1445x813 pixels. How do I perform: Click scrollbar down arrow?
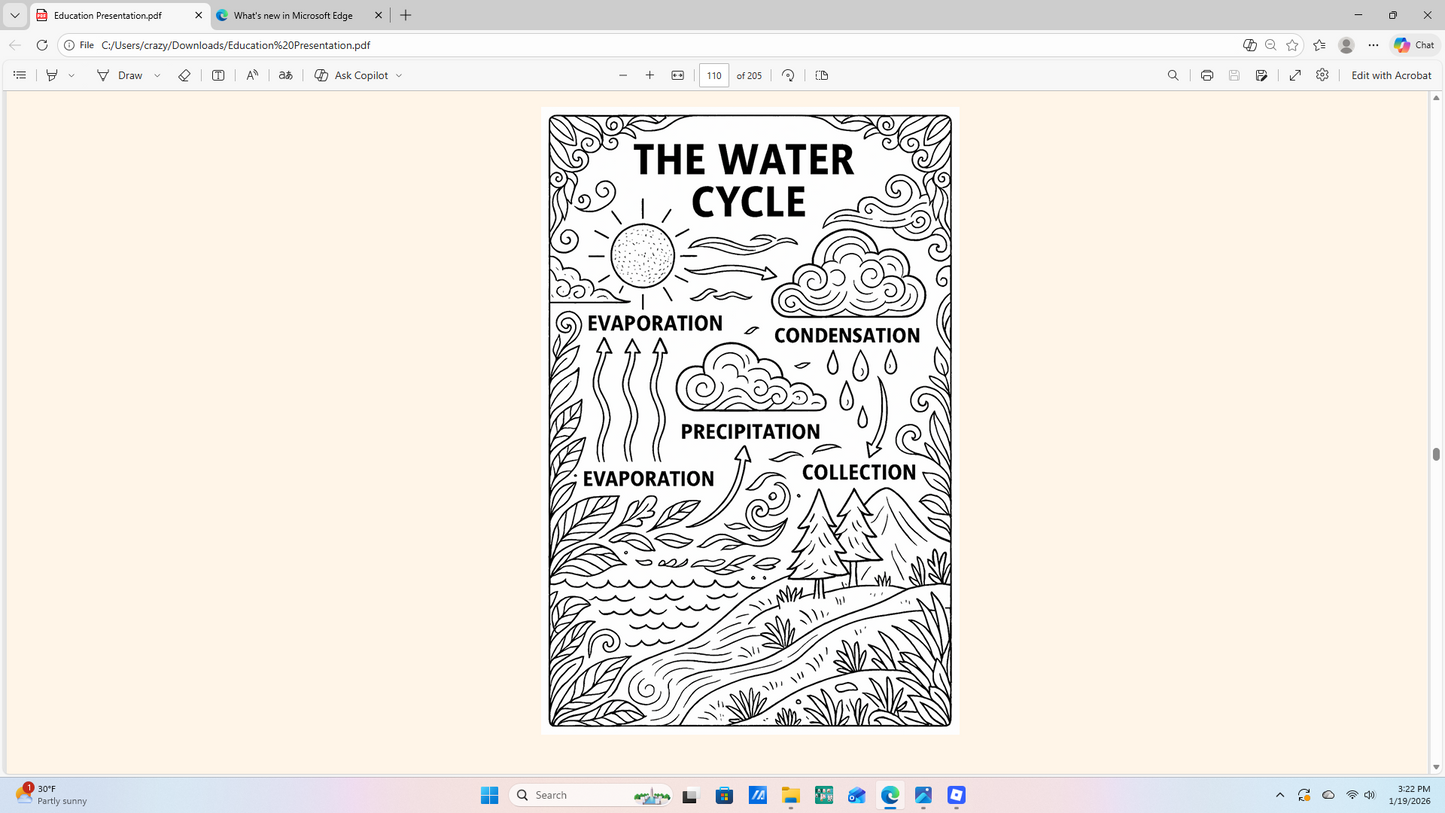(1437, 768)
